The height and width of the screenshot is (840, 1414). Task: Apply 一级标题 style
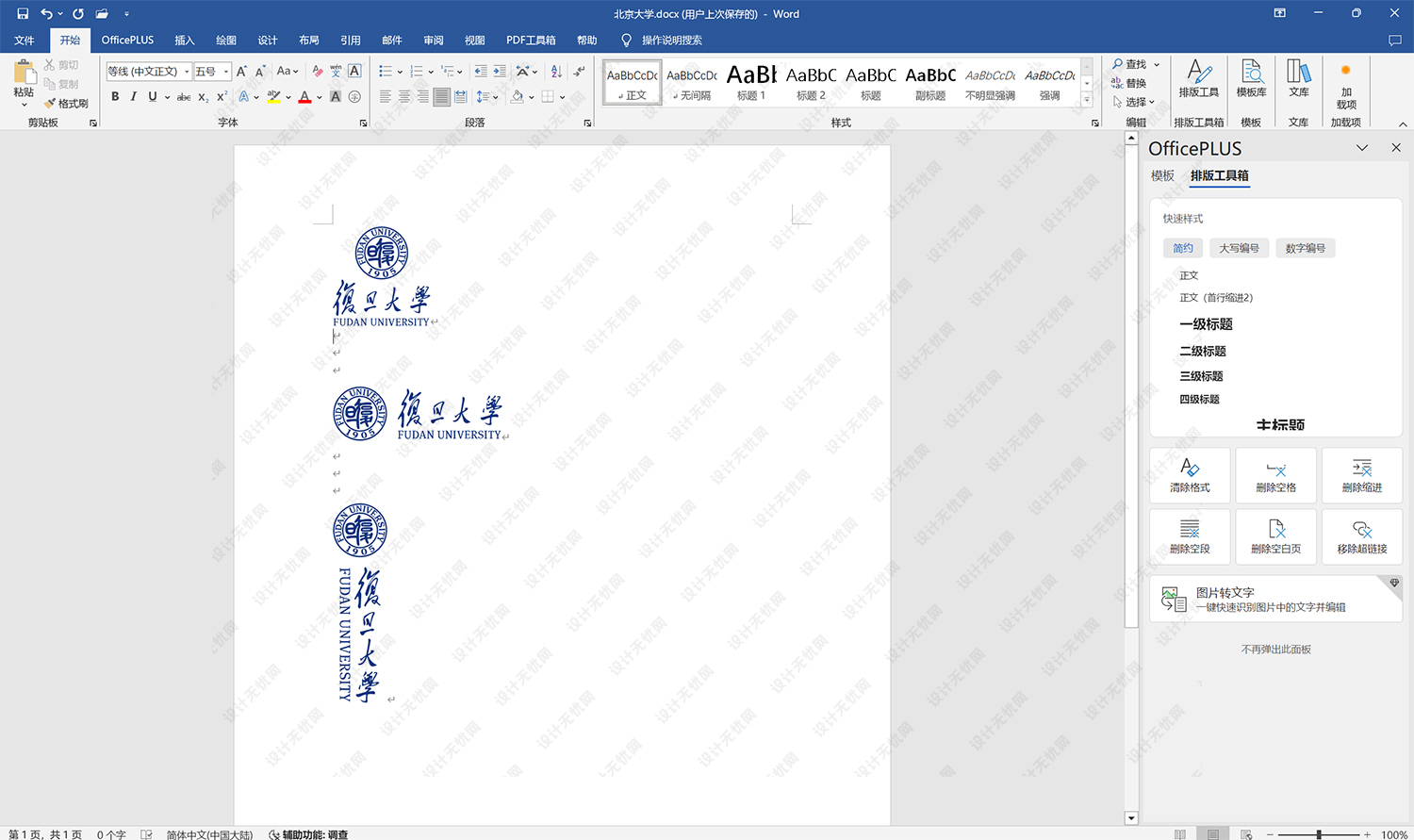1207,323
